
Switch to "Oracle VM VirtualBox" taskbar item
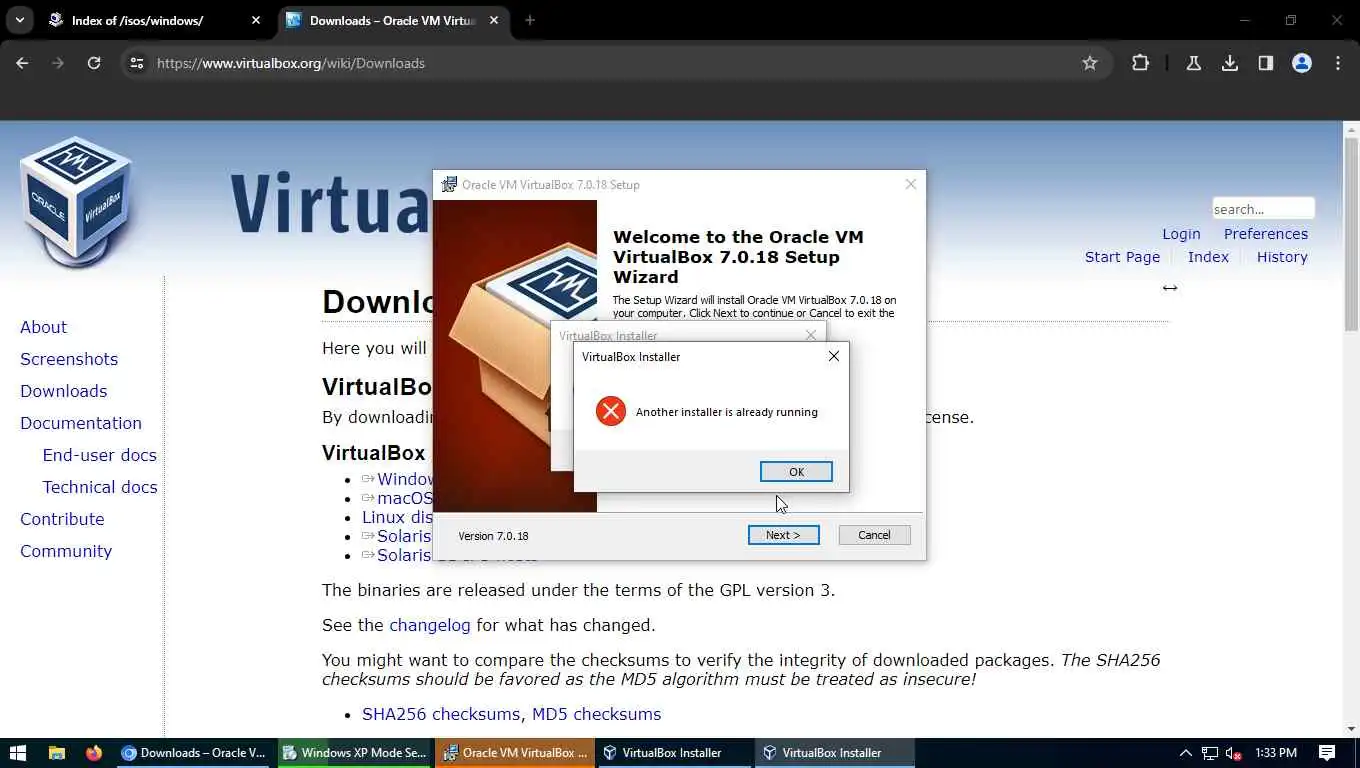(514, 753)
